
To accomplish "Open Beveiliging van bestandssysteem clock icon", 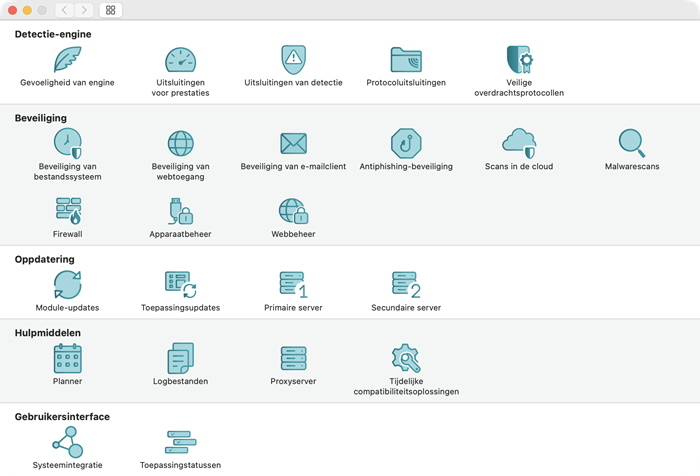I will point(67,143).
